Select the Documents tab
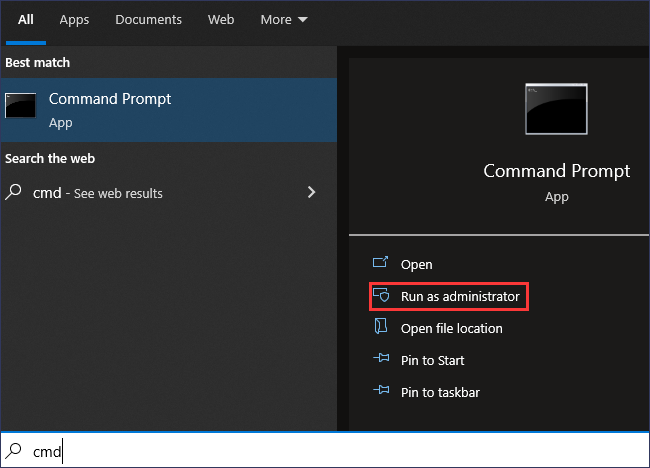 [148, 20]
